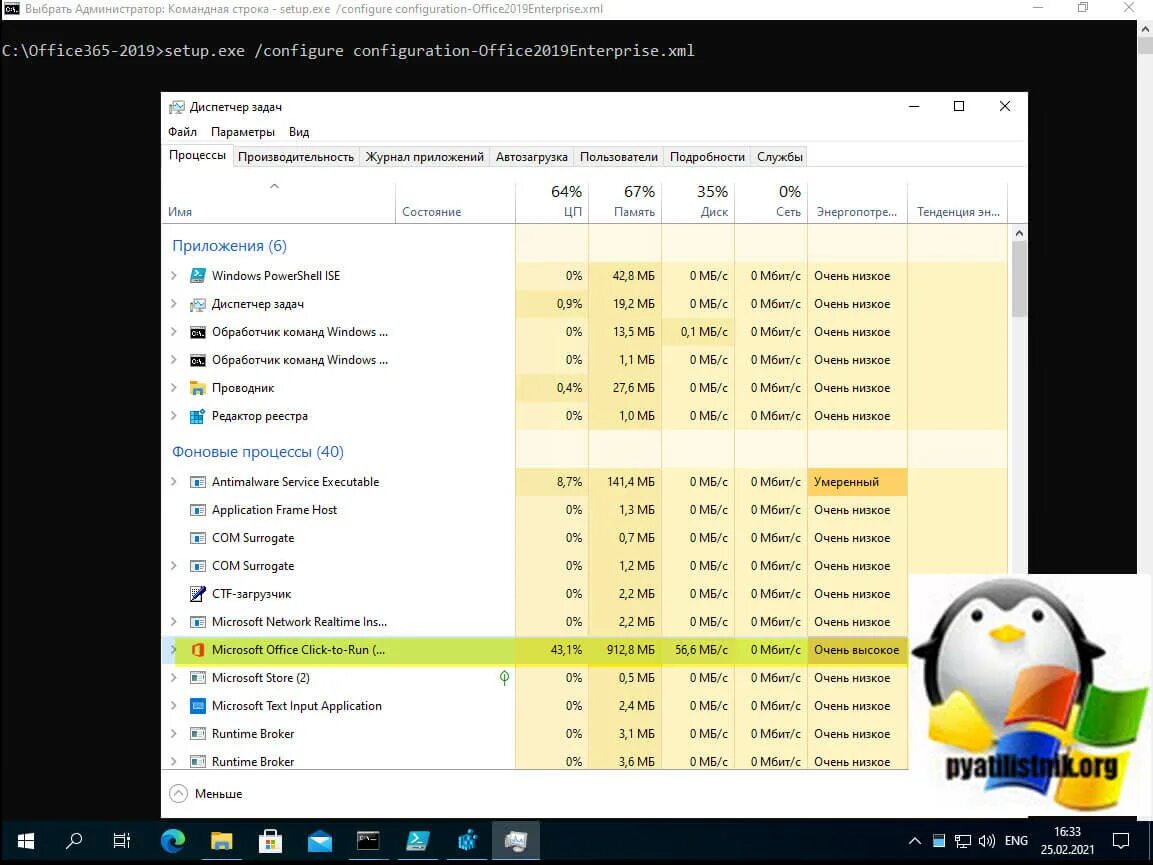Viewport: 1153px width, 865px height.
Task: Switch to Task Manager taskbar icon
Action: pyautogui.click(x=516, y=841)
